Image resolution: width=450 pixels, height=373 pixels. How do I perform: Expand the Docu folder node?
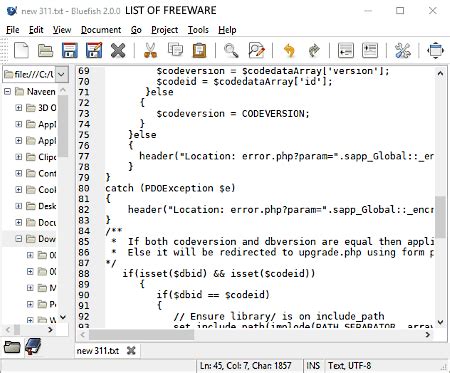click(x=19, y=222)
